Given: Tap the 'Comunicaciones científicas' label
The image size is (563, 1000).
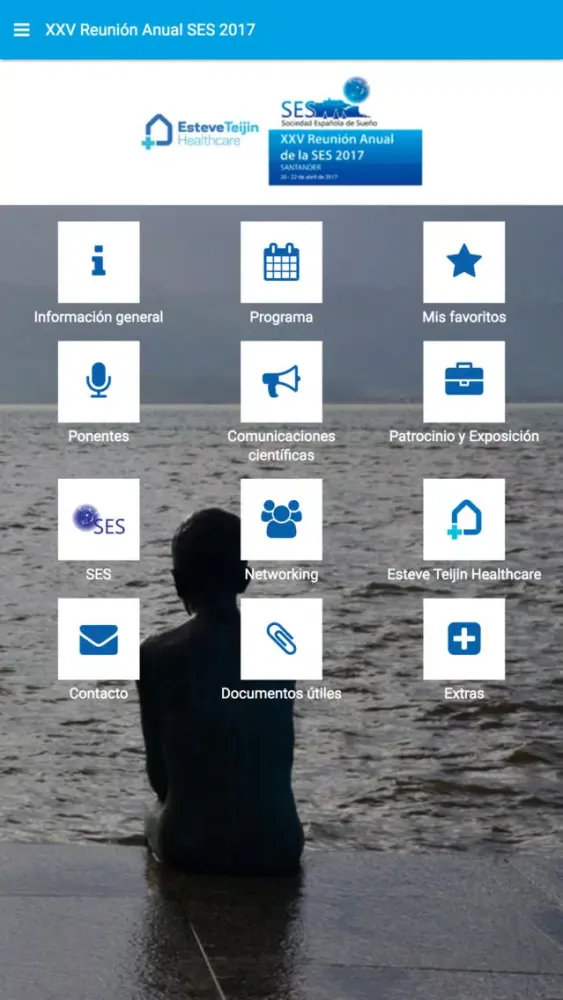Looking at the screenshot, I should coord(281,446).
